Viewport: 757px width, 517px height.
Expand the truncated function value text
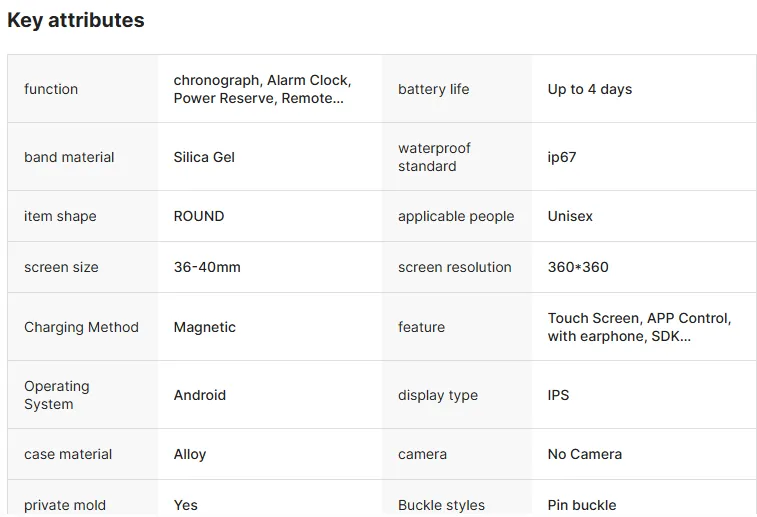point(262,89)
